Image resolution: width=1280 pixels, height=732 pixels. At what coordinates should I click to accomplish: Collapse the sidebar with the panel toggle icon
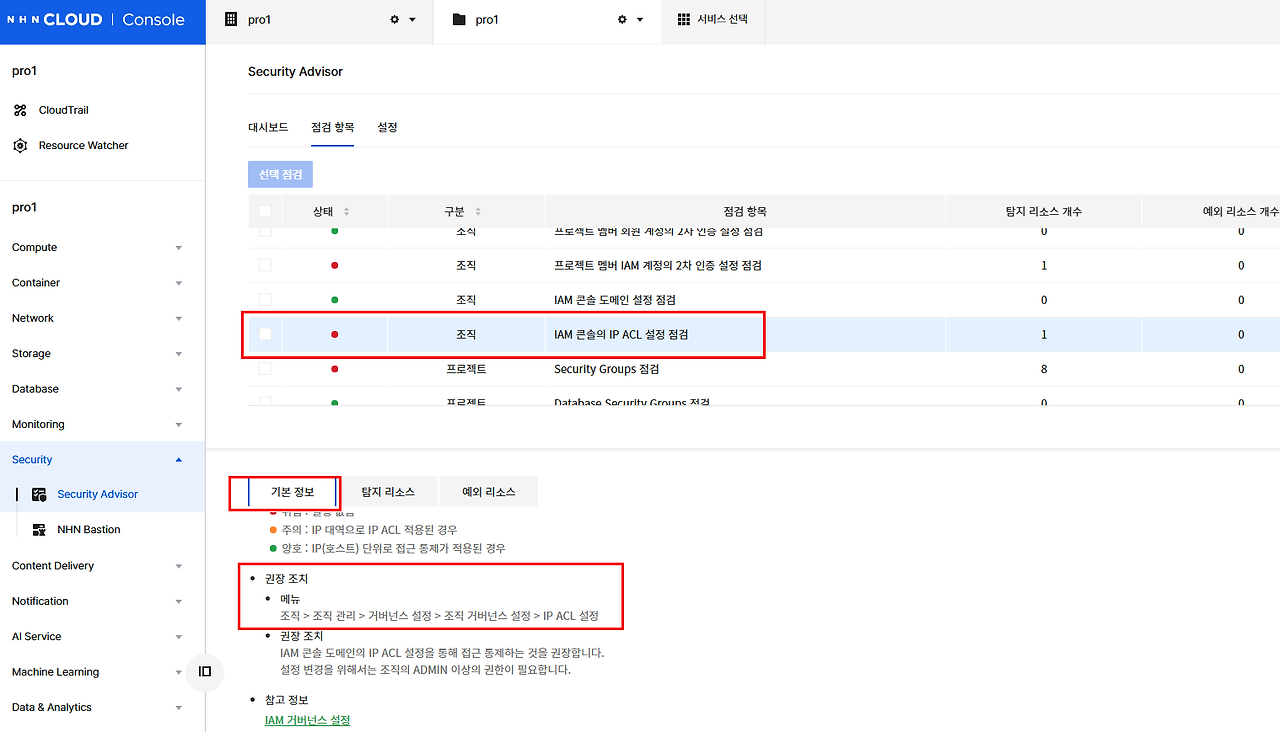point(205,672)
